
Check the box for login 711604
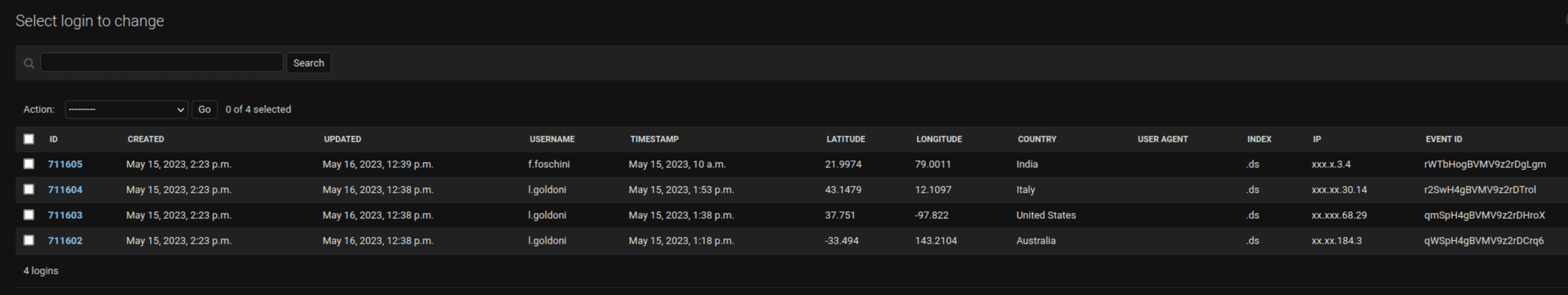[29, 189]
